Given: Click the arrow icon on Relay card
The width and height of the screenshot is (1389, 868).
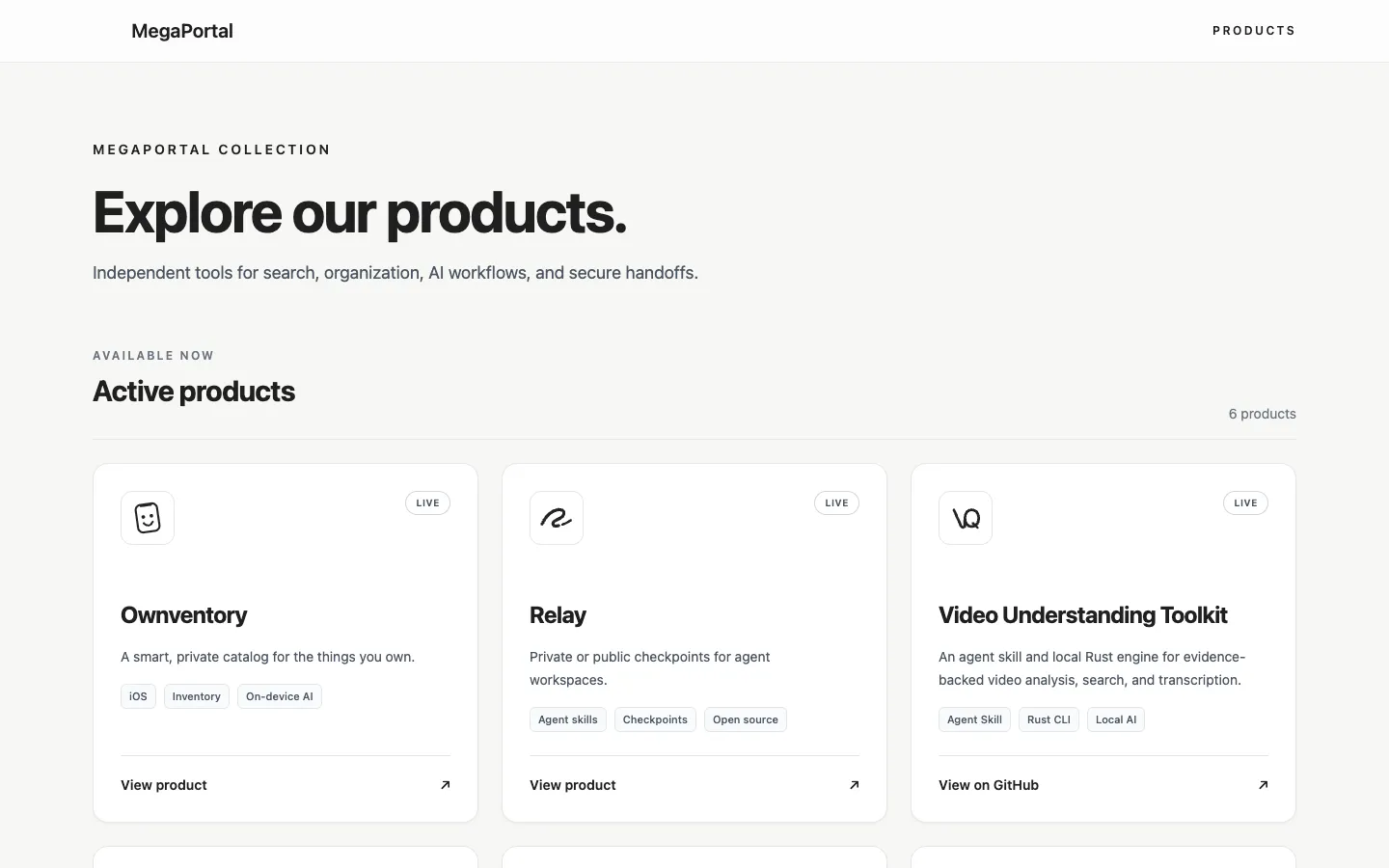Looking at the screenshot, I should pos(854,785).
